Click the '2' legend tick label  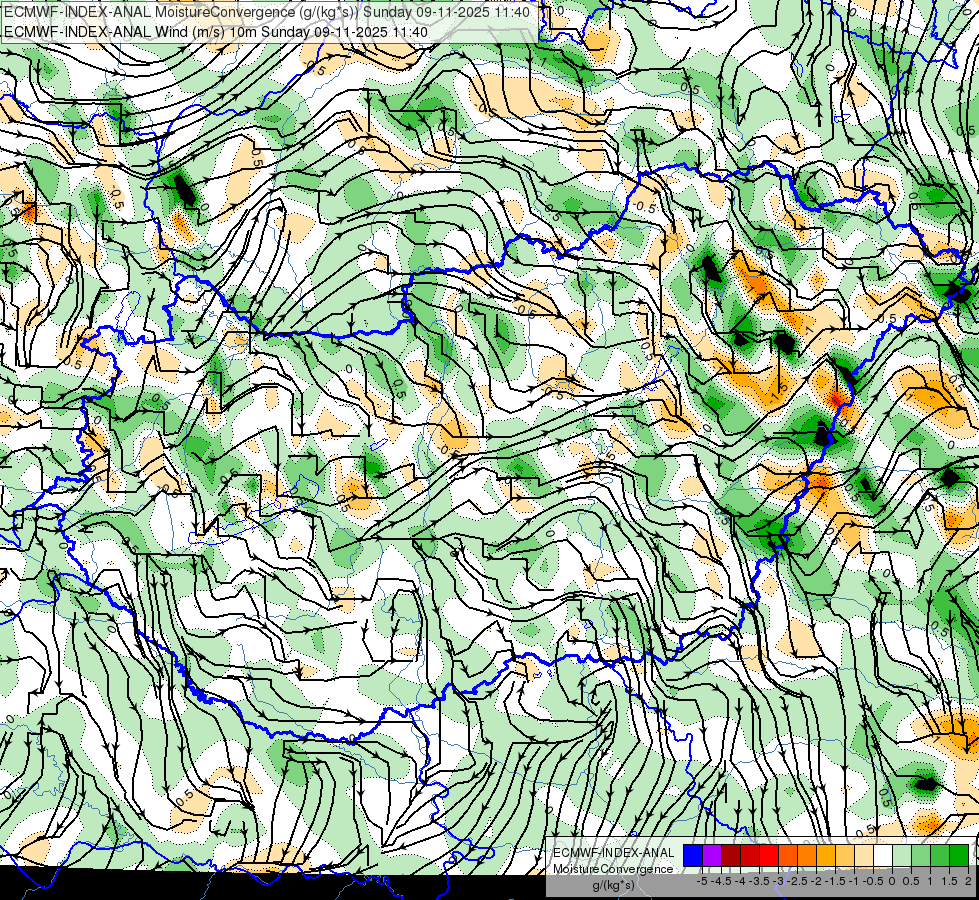pyautogui.click(x=968, y=881)
